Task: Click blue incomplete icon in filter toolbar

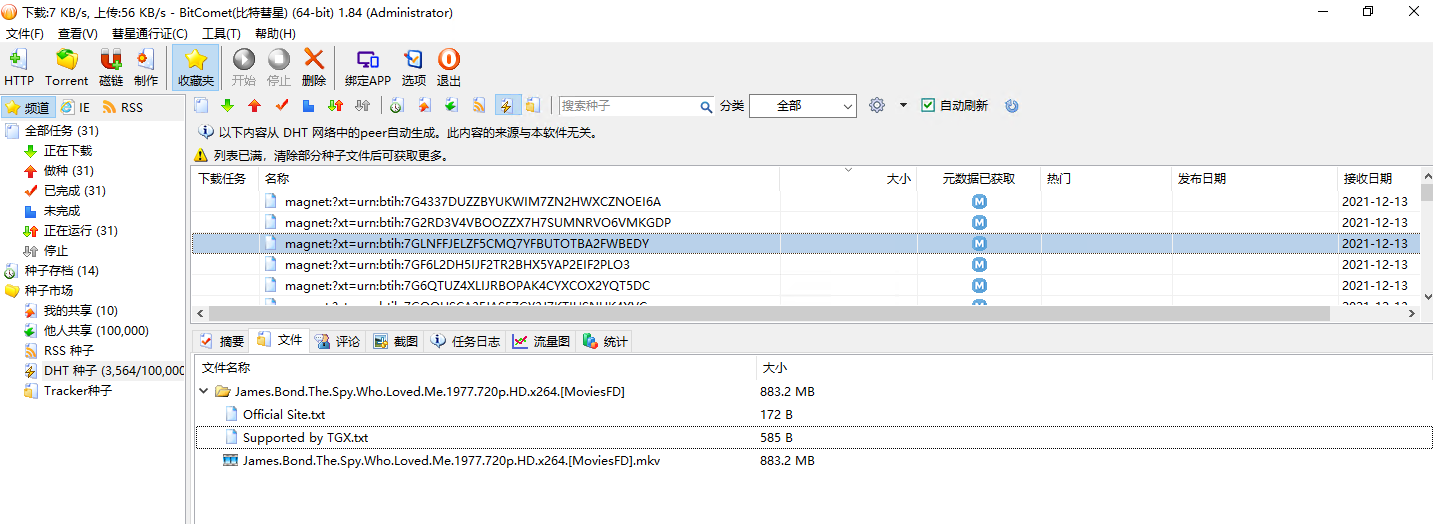Action: click(308, 105)
